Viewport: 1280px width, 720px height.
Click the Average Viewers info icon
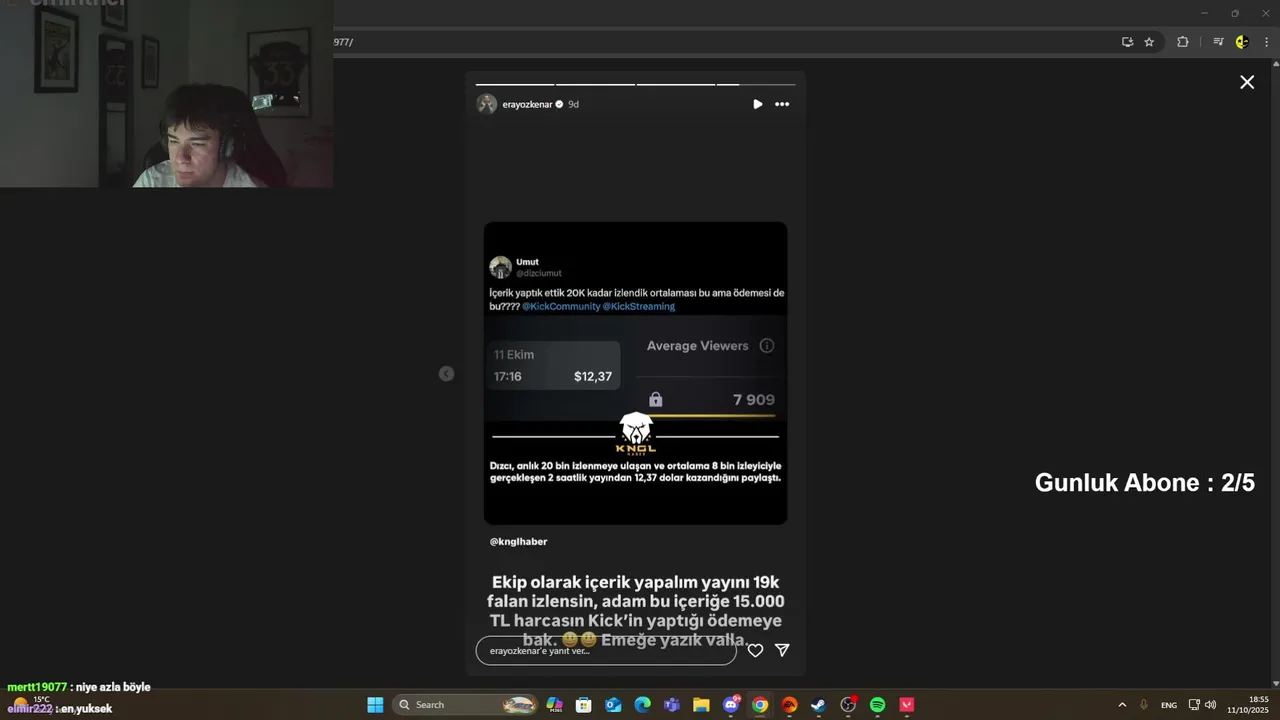coord(767,346)
